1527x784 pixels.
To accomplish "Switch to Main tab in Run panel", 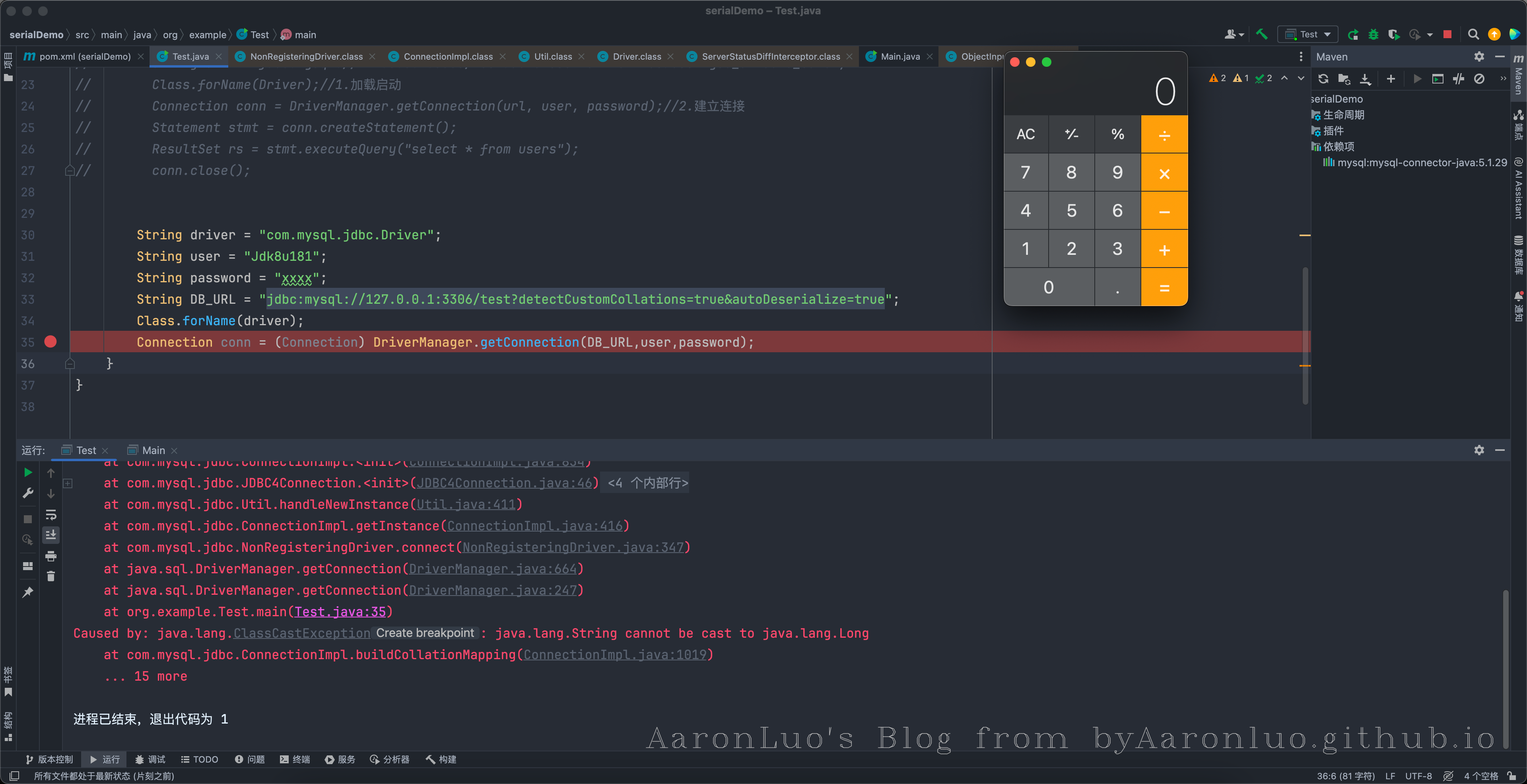I will click(x=153, y=450).
